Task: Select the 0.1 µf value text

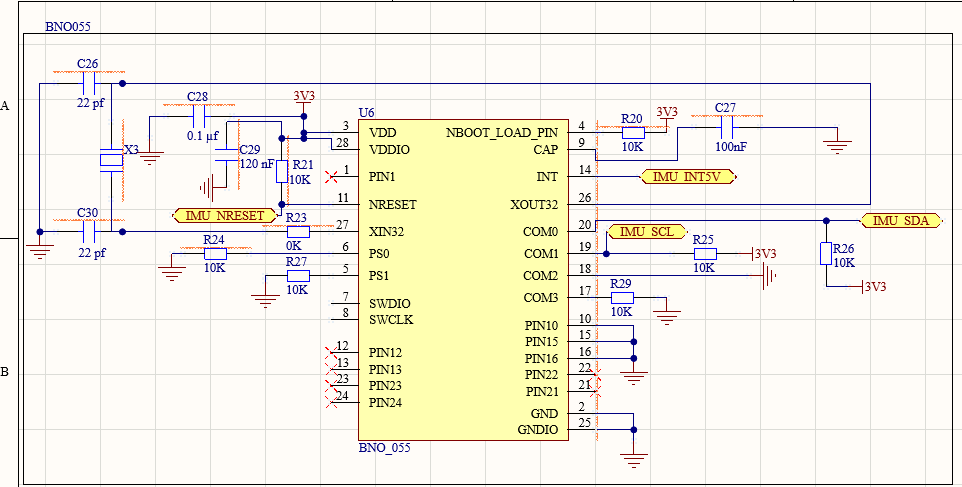Action: click(202, 136)
